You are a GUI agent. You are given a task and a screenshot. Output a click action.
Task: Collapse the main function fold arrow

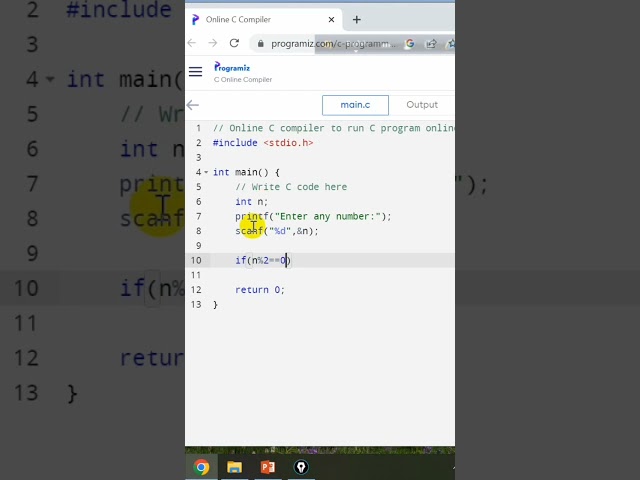206,172
